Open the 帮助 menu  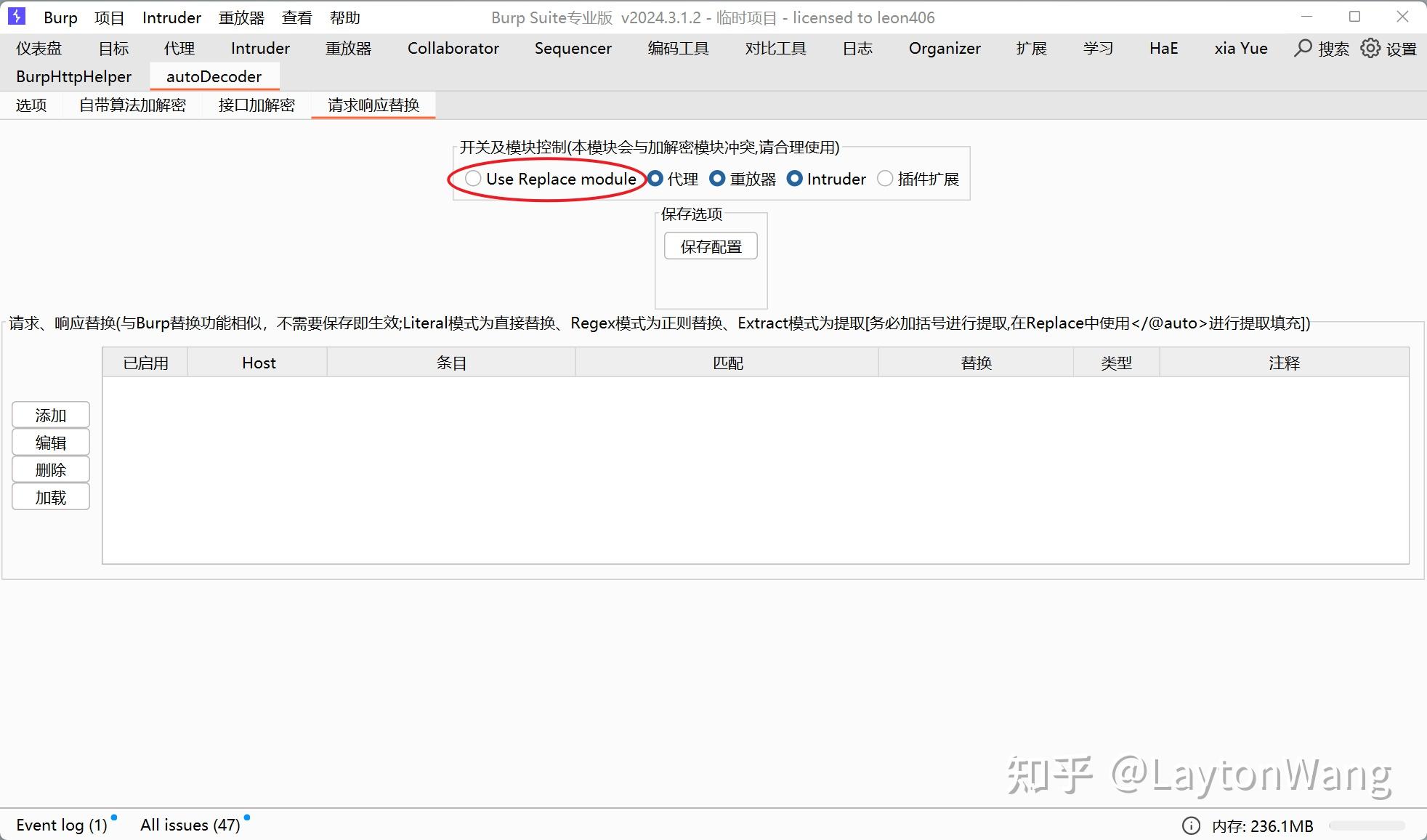(x=344, y=17)
